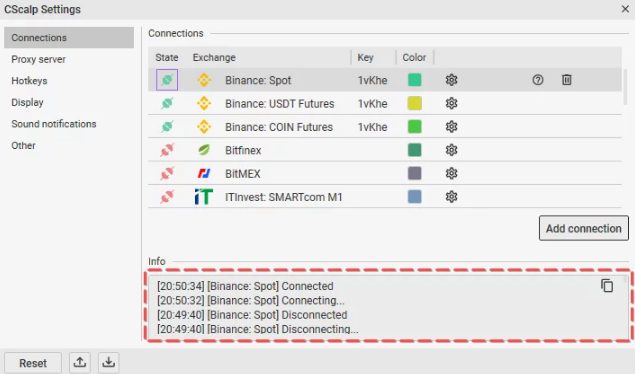
Task: Open settings gear for Binance: USDT Futures
Action: [451, 103]
